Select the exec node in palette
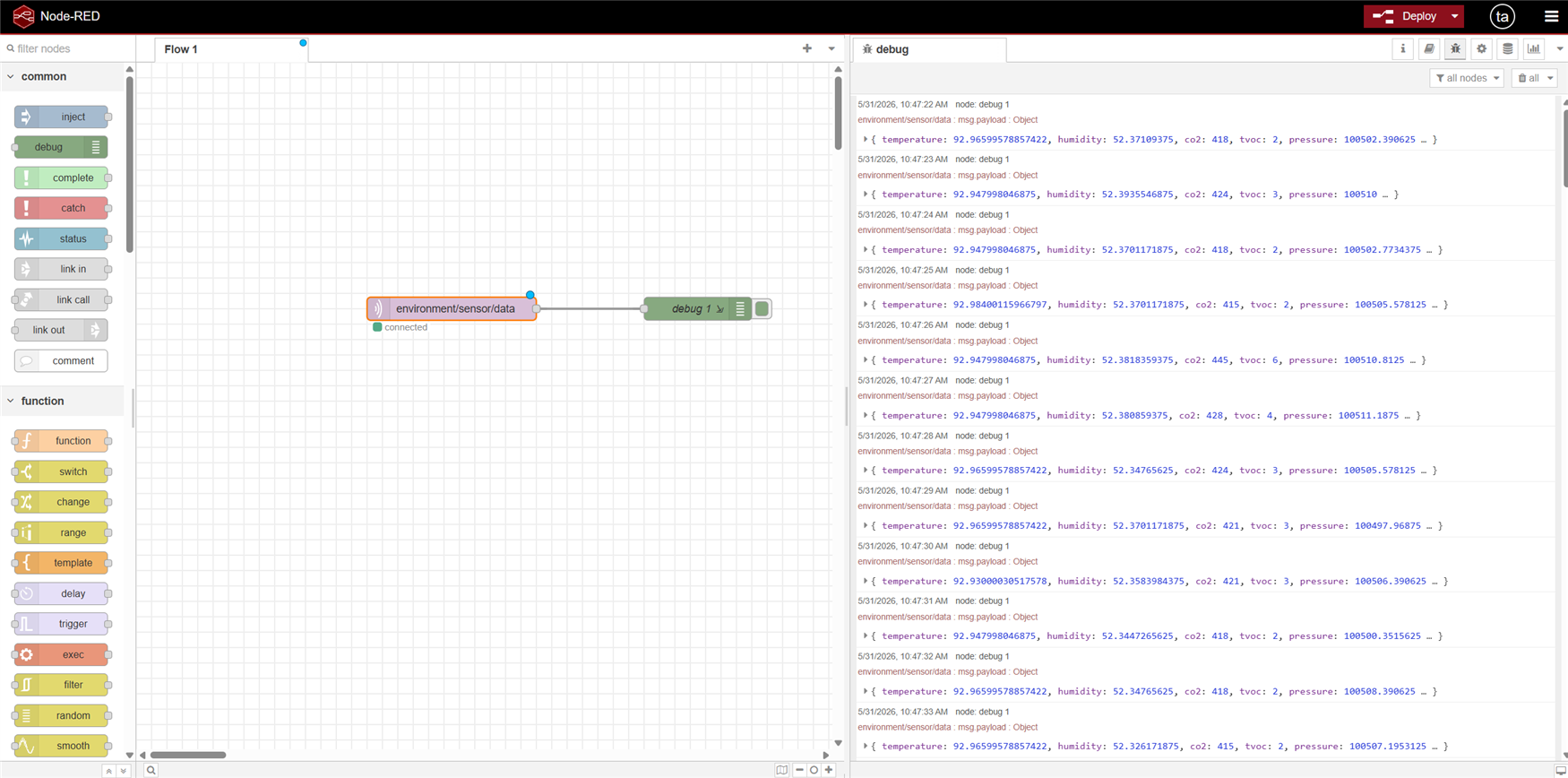This screenshot has width=1568, height=778. [62, 654]
